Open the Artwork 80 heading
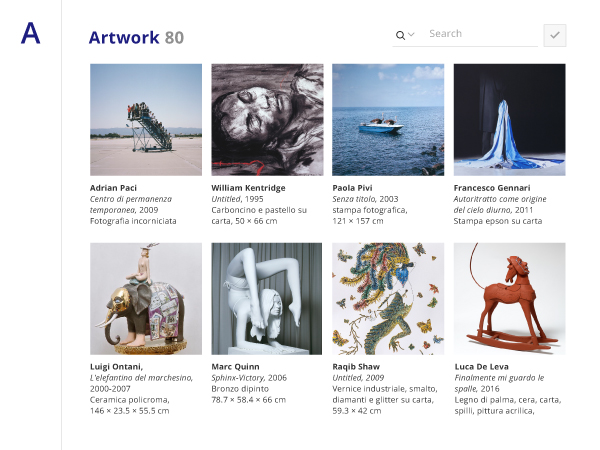The height and width of the screenshot is (450, 600). coord(136,38)
